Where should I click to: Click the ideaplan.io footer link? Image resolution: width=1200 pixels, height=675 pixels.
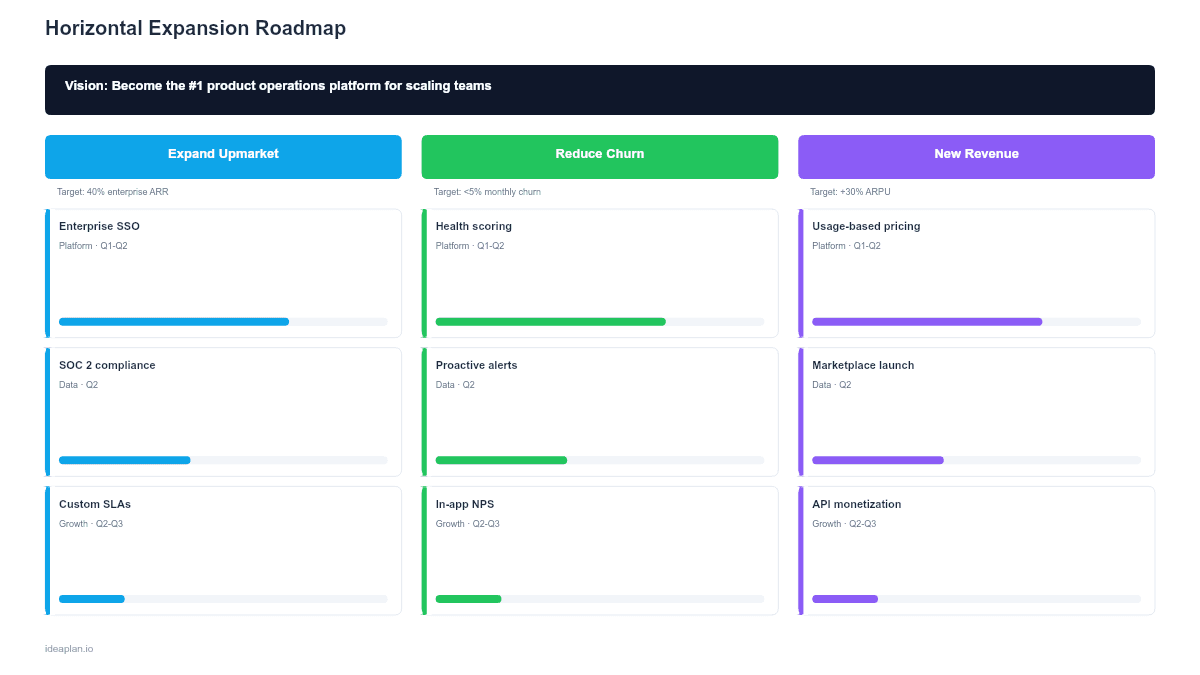click(68, 648)
